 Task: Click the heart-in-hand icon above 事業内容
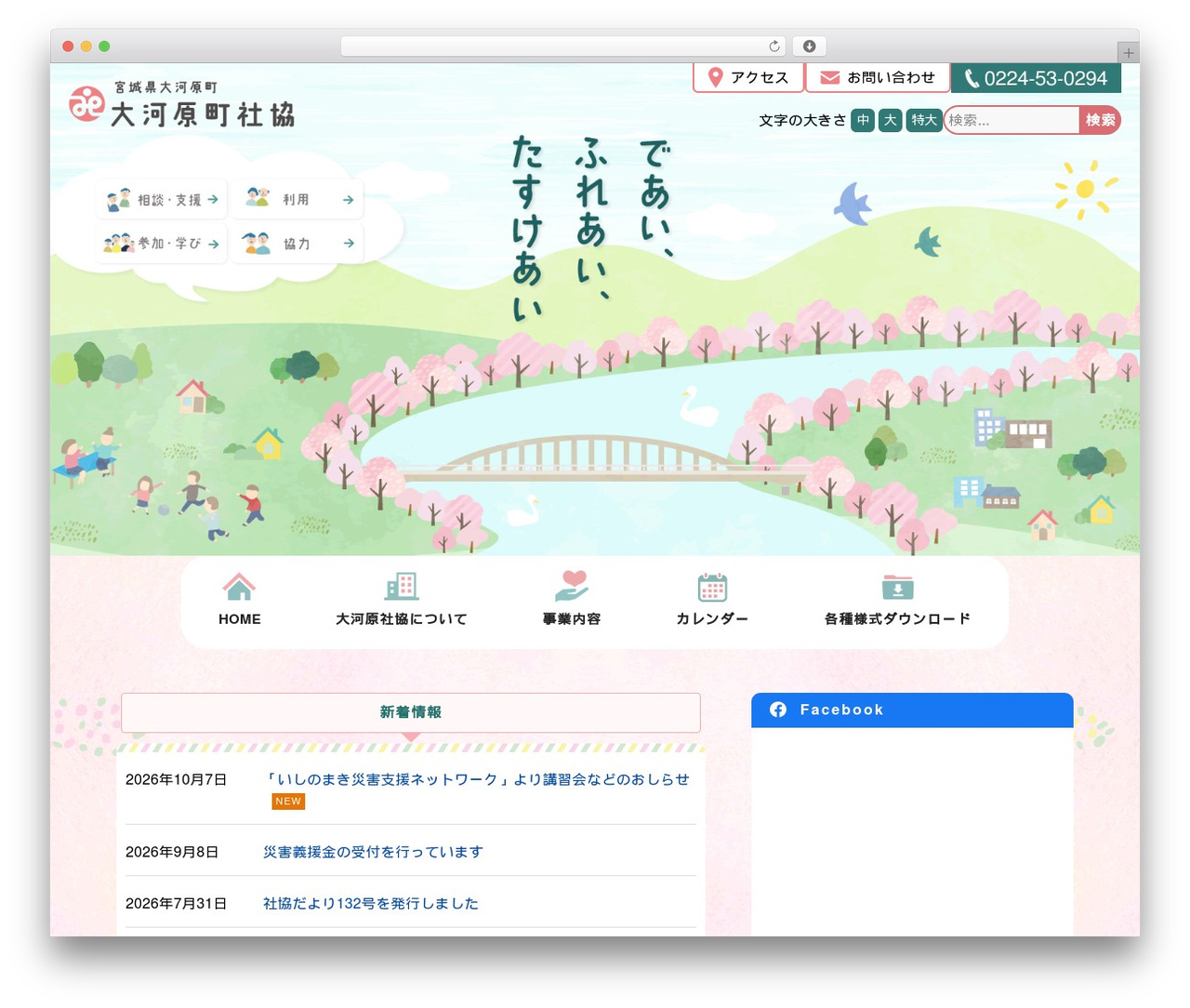(x=572, y=586)
